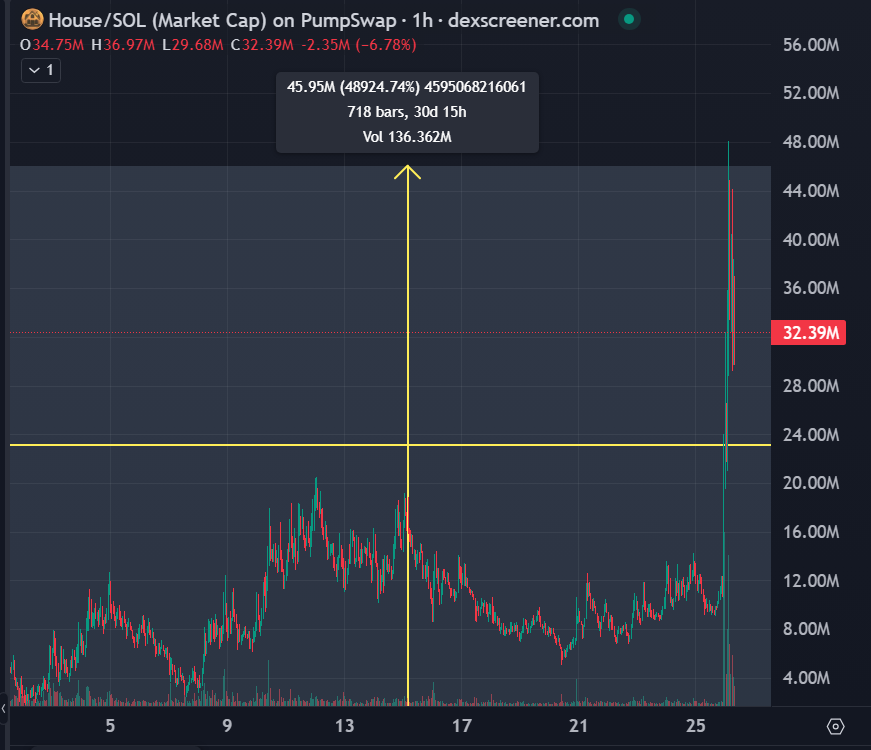Click the 20.00M price axis label
The image size is (871, 750).
click(811, 483)
